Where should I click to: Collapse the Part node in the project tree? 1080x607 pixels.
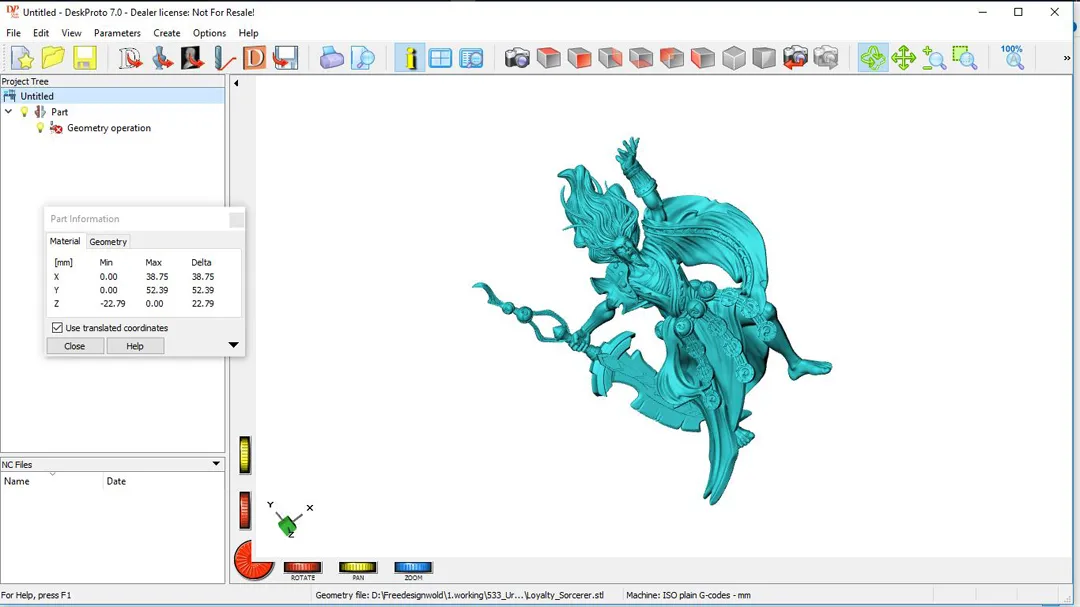pyautogui.click(x=8, y=112)
